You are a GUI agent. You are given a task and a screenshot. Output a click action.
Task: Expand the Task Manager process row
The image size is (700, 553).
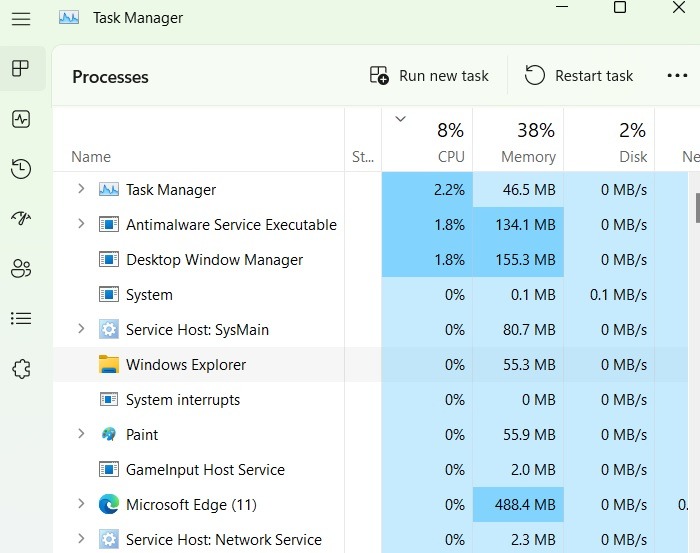click(x=81, y=189)
